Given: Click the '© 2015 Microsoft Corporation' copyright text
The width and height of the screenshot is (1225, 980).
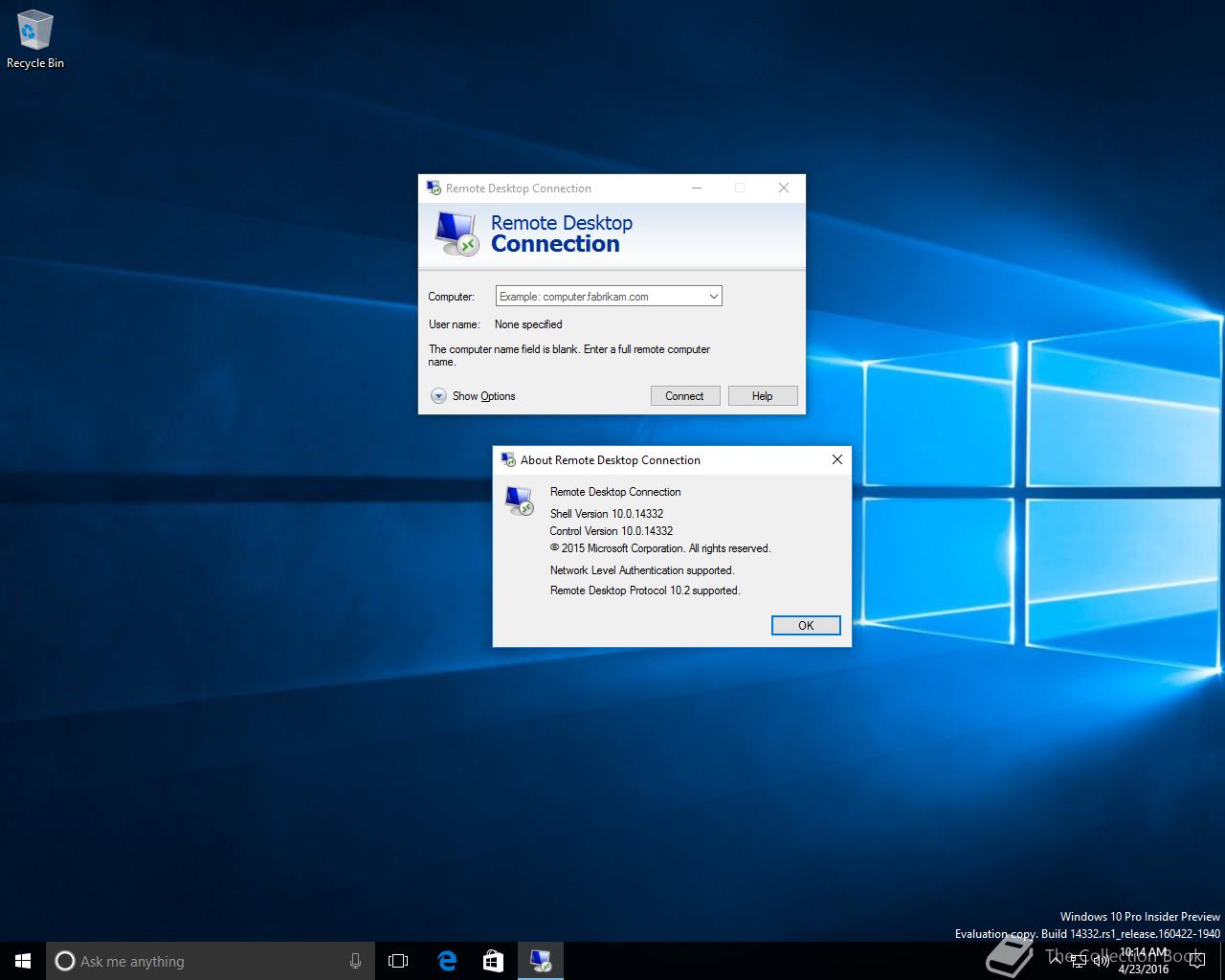Looking at the screenshot, I should coord(660,548).
